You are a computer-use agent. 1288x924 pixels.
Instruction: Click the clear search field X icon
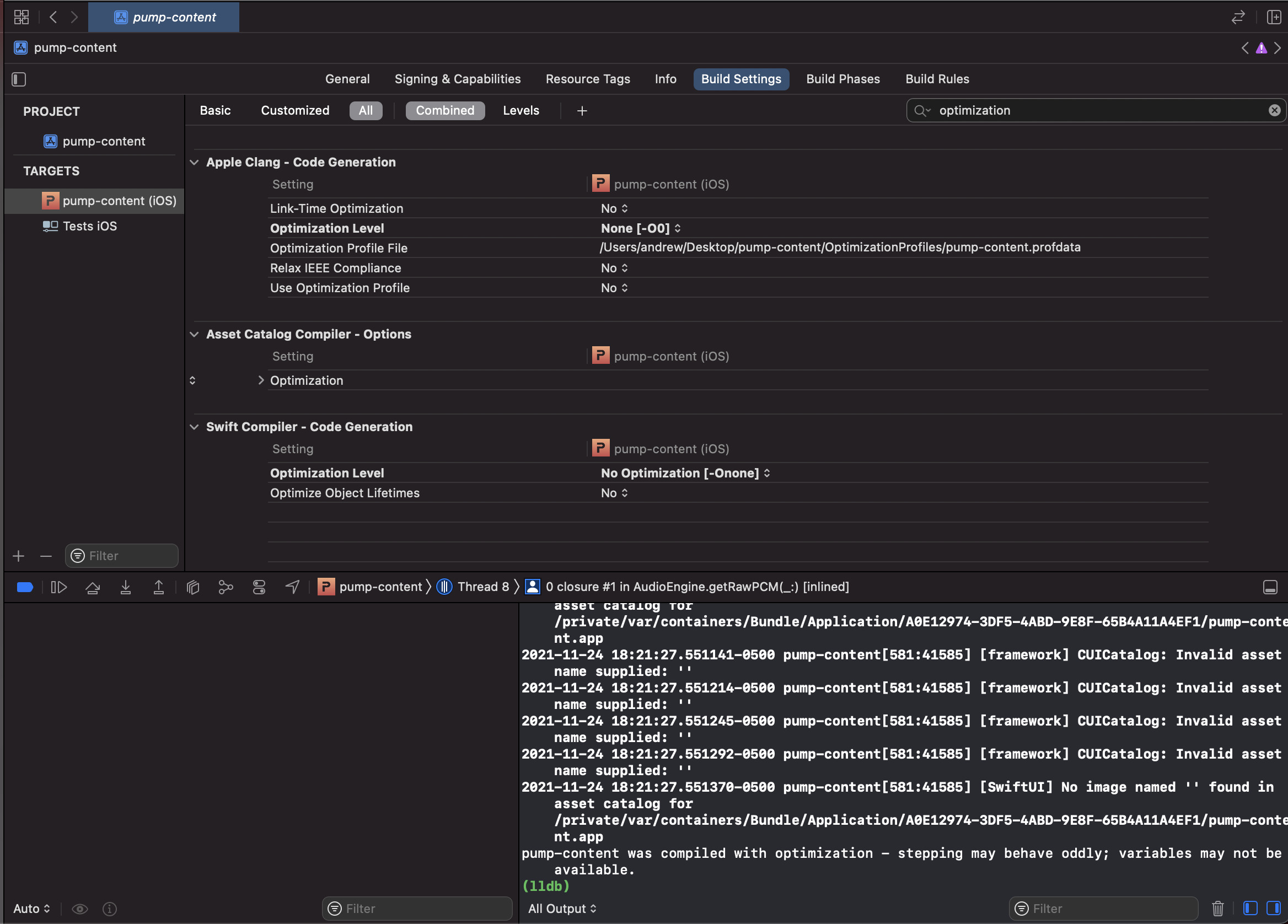1272,110
